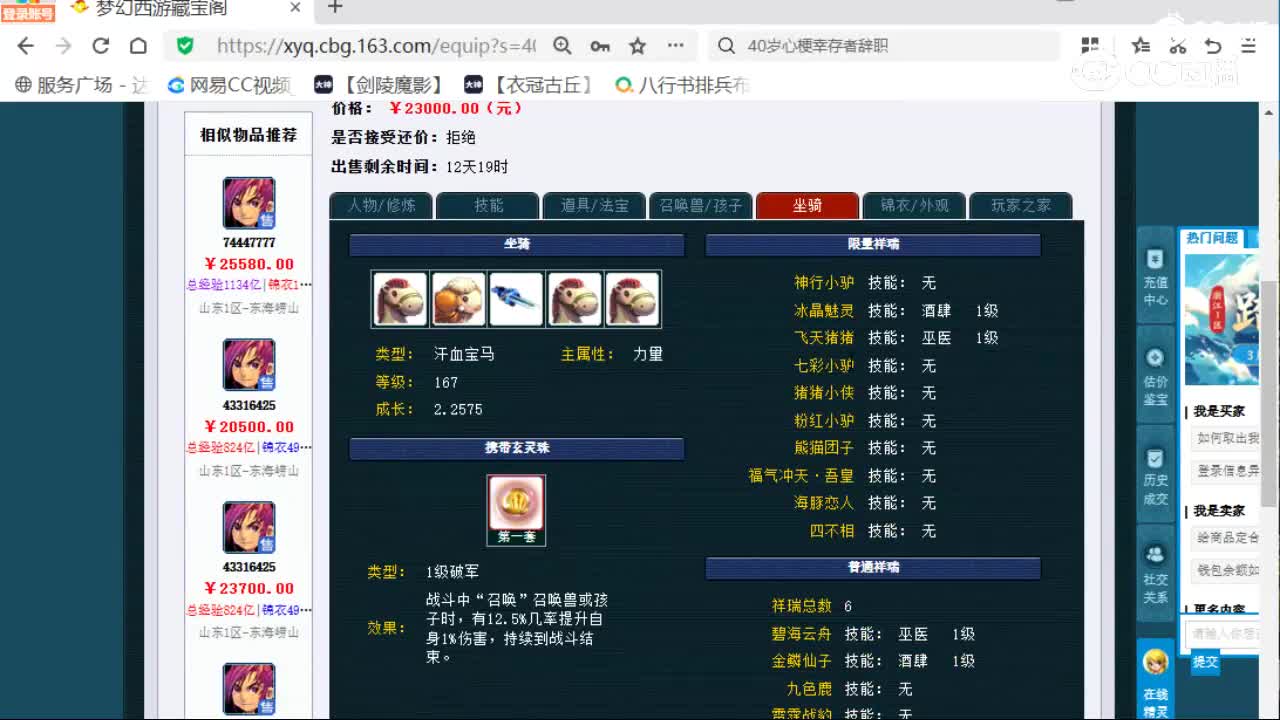Click the 神行小驴 mount name
Viewport: 1280px width, 720px height.
pos(824,283)
